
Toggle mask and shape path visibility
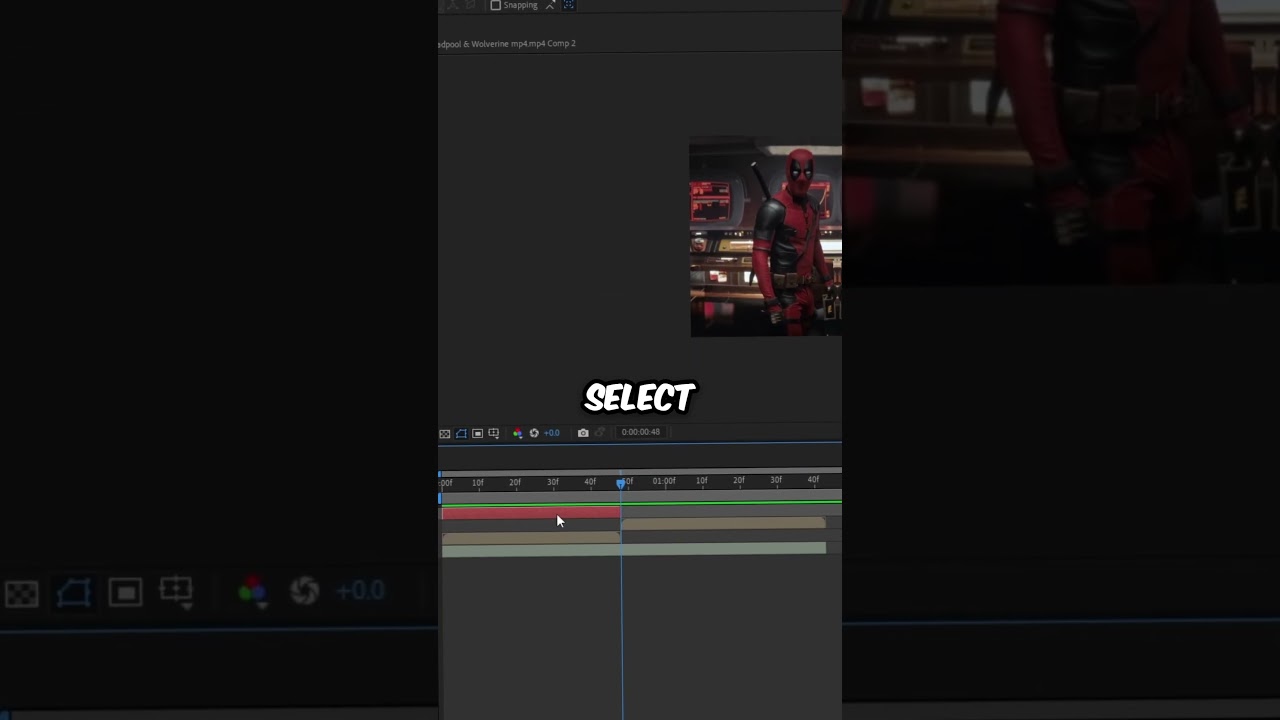[x=461, y=433]
